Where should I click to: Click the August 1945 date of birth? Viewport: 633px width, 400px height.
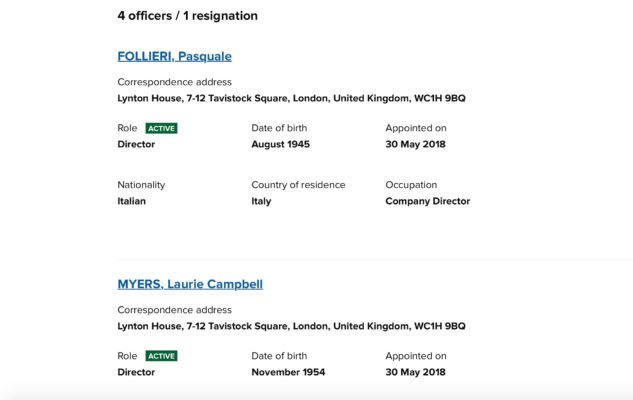click(280, 144)
